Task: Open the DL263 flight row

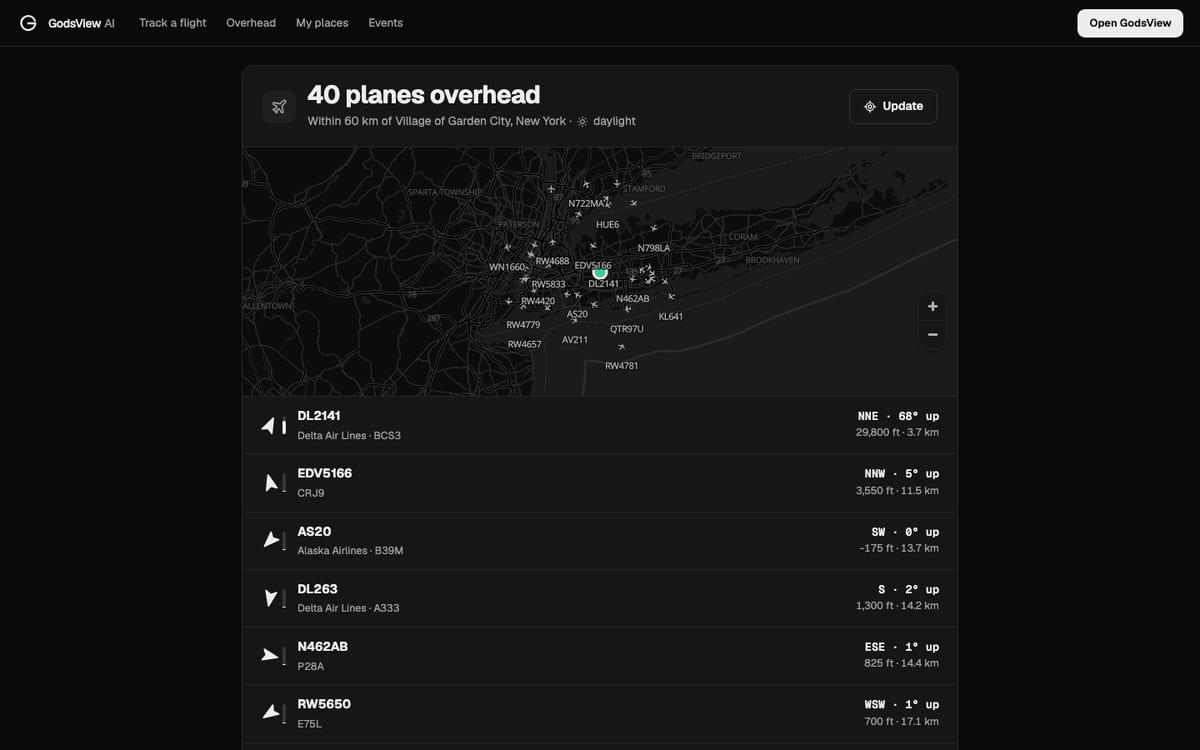Action: tap(600, 598)
